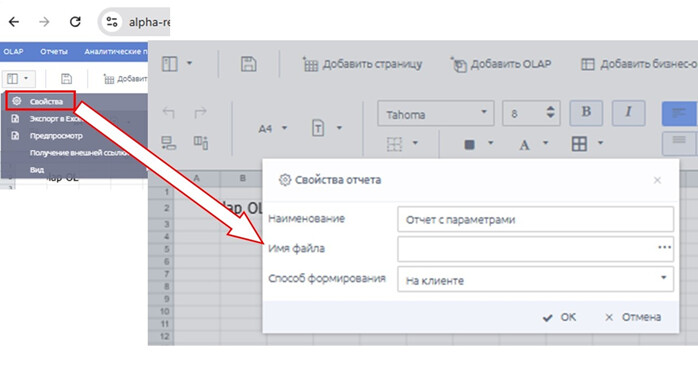The image size is (698, 392).
Task: Close the Свойства отчета dialog
Action: (657, 180)
